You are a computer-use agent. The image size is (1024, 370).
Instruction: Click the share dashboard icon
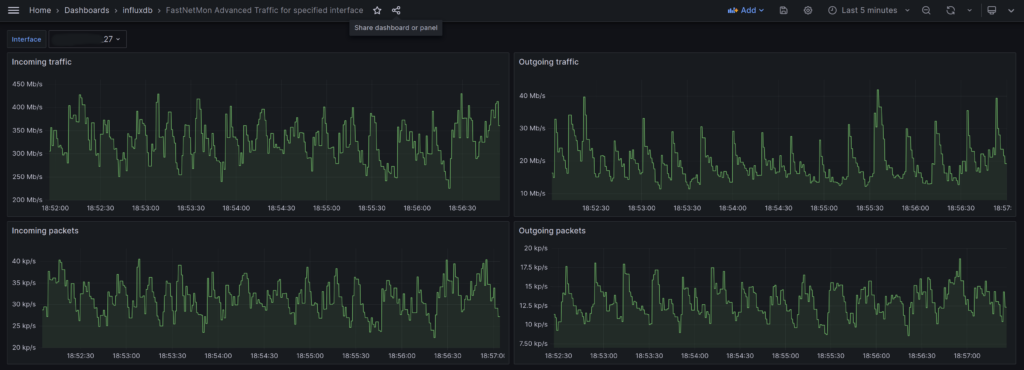tap(396, 10)
